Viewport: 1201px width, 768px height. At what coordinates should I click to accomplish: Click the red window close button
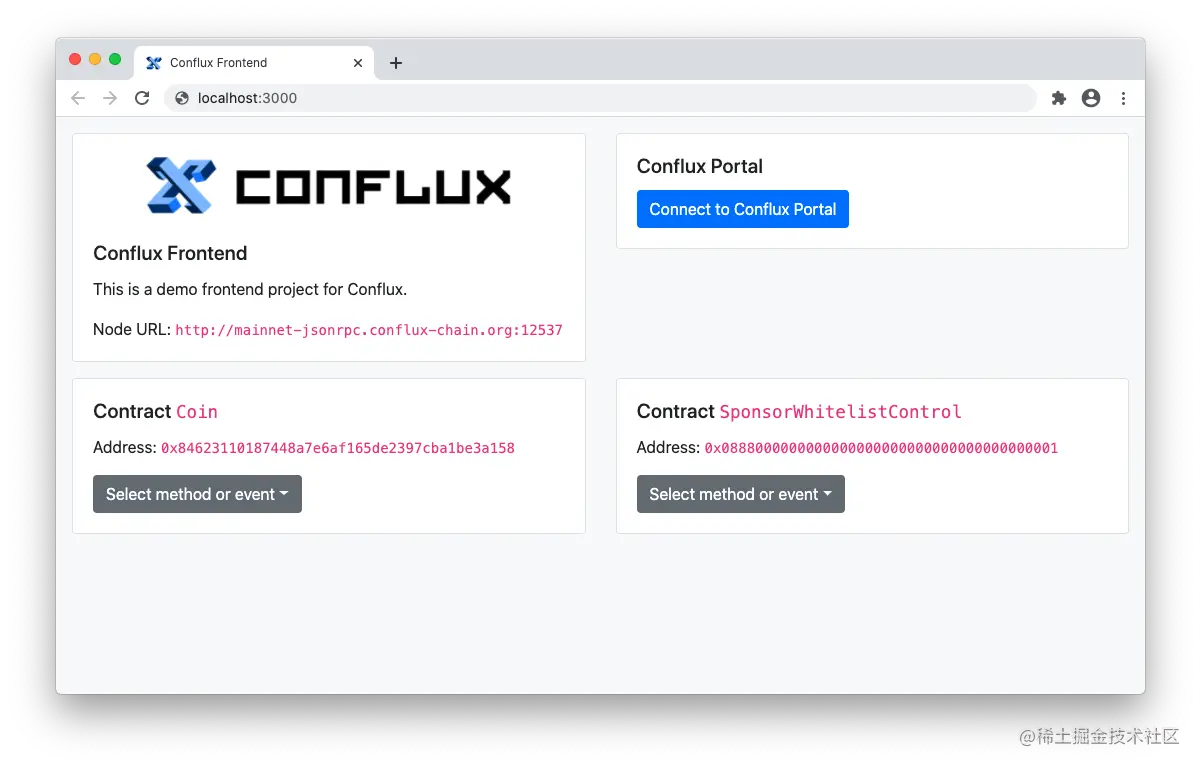75,59
